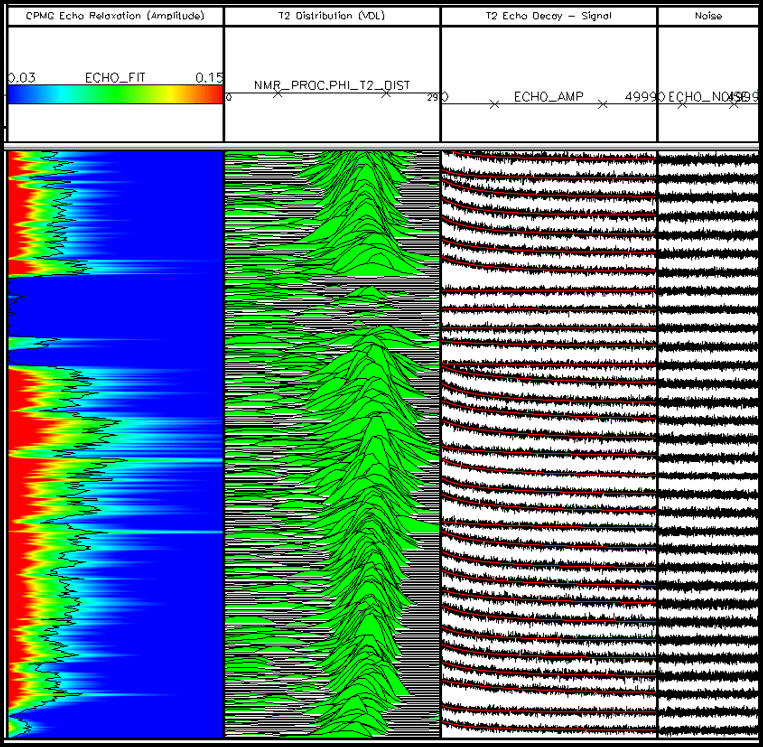Click the 4999 scale value of ECHO_AMP
The width and height of the screenshot is (763, 747).
[x=640, y=97]
